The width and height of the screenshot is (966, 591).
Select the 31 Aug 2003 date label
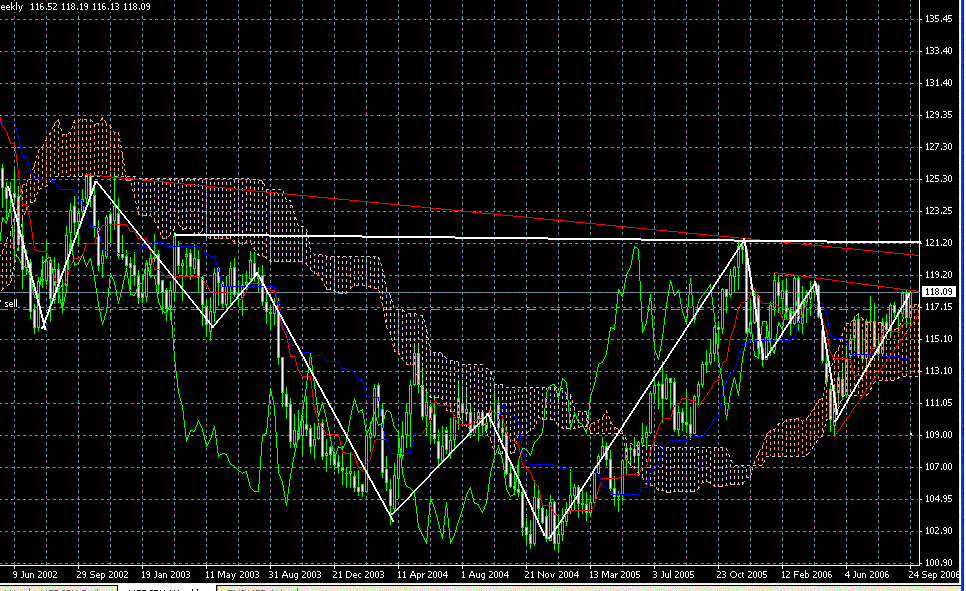point(295,574)
